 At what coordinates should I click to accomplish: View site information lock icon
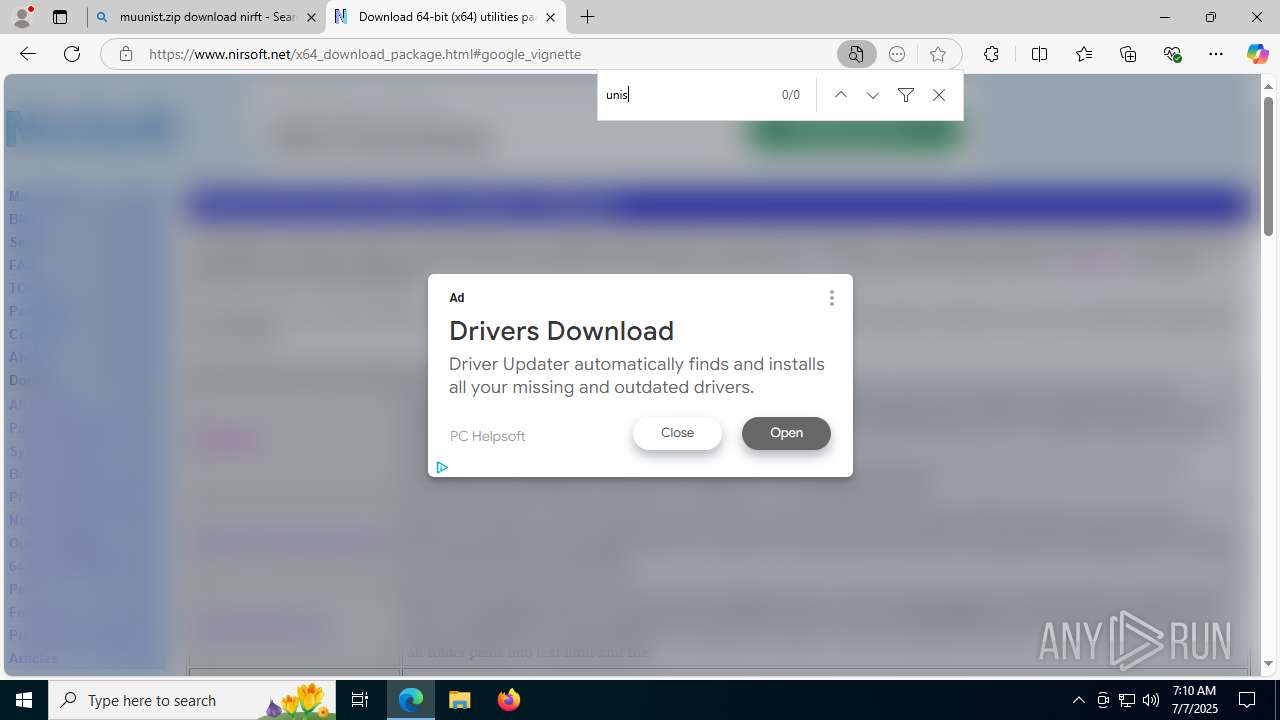tap(126, 54)
